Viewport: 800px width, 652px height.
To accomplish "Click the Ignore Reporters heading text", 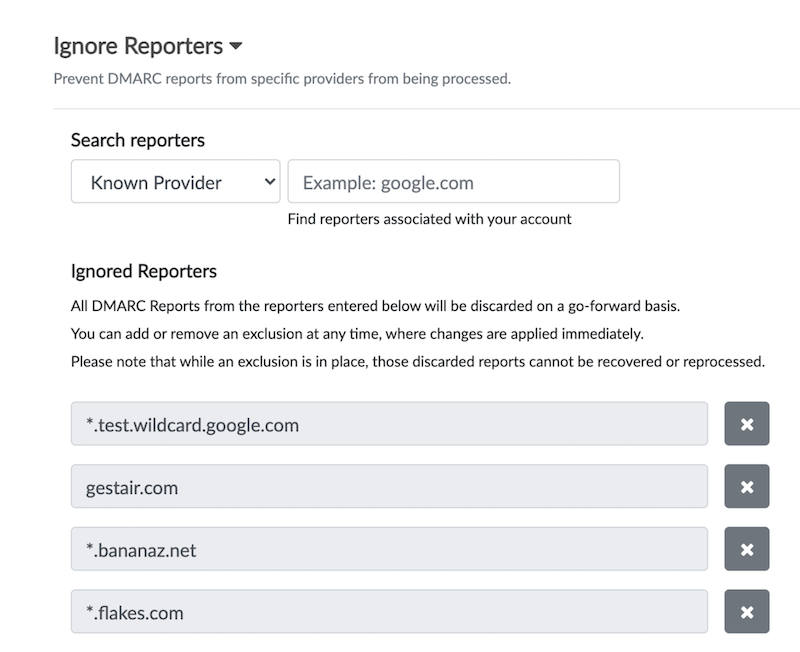I will tap(138, 46).
